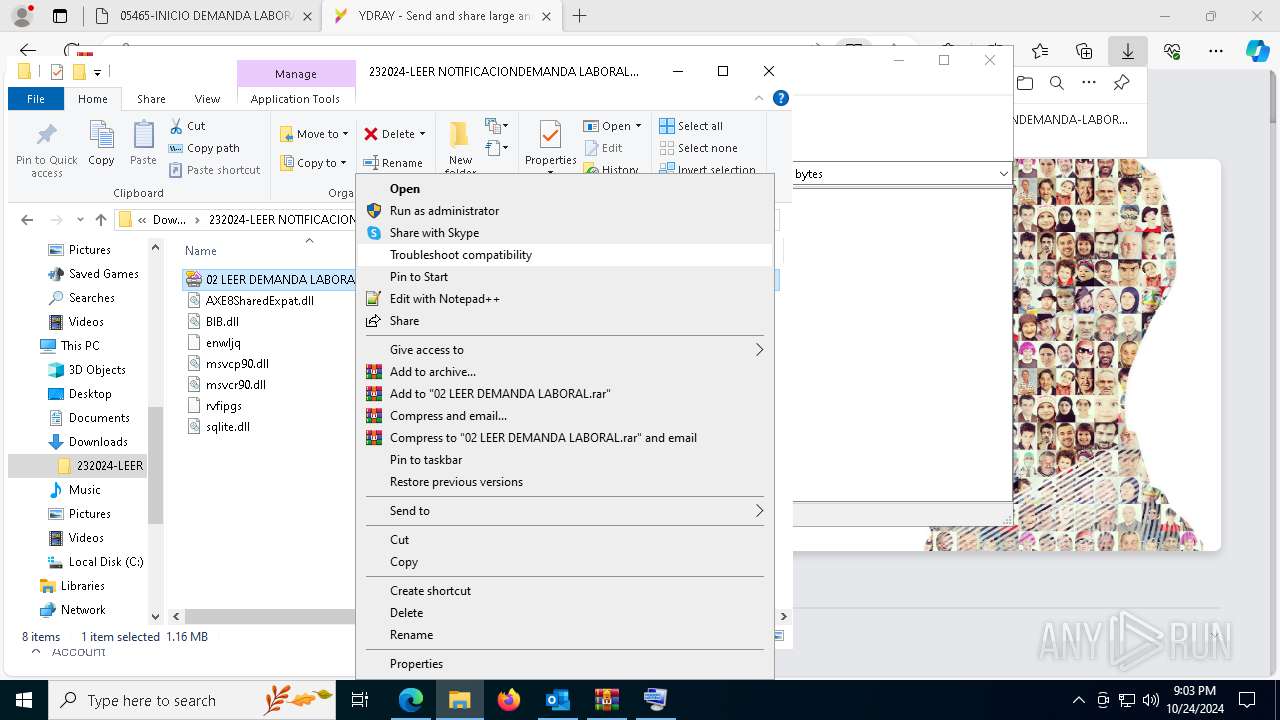Image resolution: width=1280 pixels, height=720 pixels.
Task: Open Documents in navigation pane
Action: coord(99,418)
